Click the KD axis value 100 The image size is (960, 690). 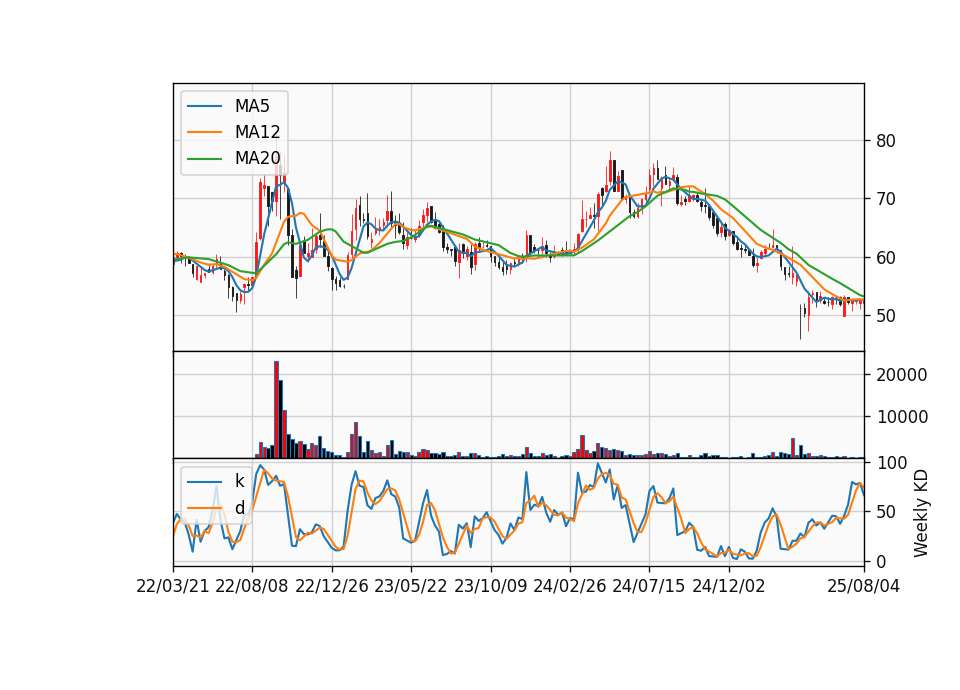[892, 463]
